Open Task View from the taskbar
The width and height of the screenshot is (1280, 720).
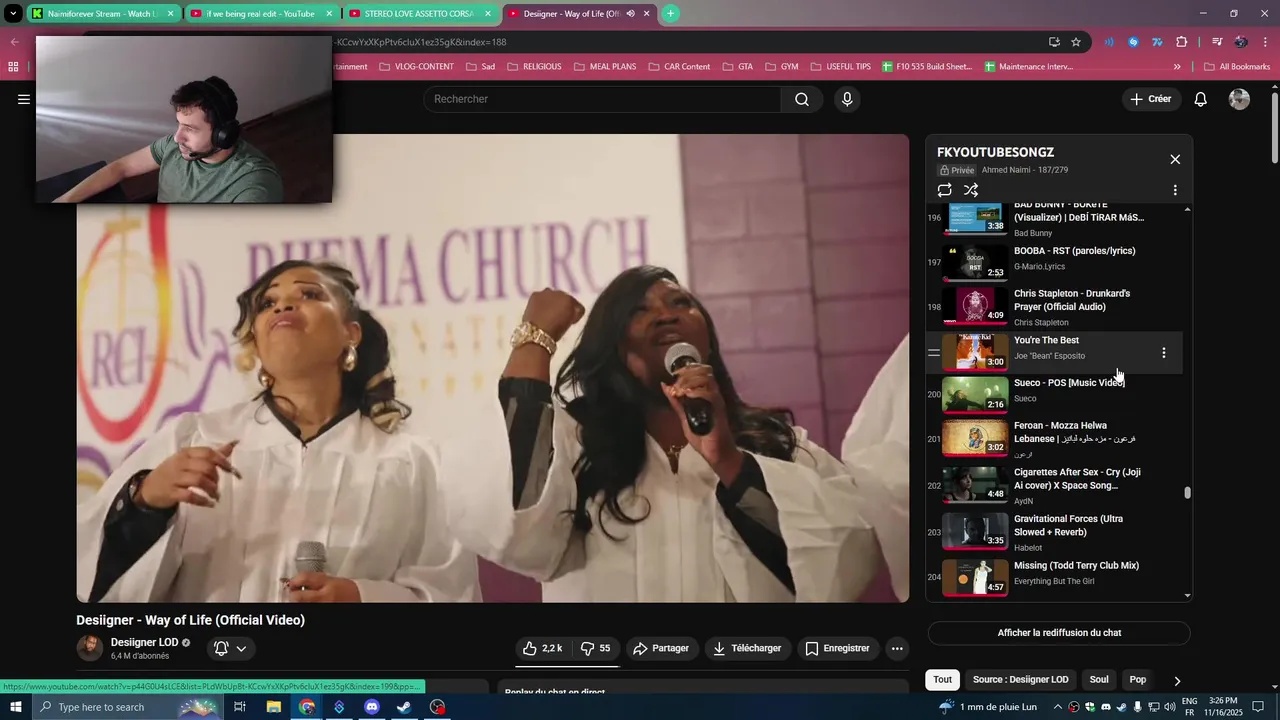point(240,707)
